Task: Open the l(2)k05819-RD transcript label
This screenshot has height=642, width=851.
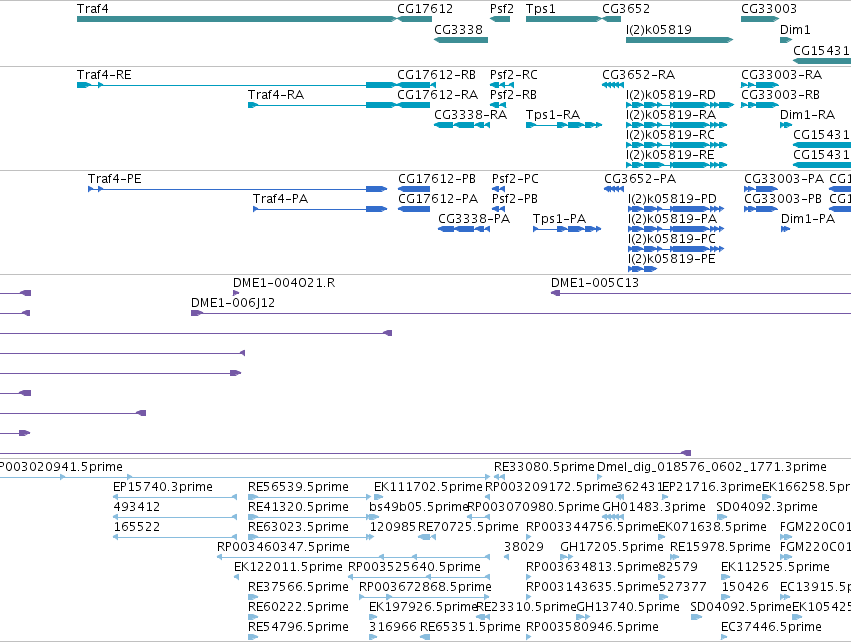Action: pos(671,95)
